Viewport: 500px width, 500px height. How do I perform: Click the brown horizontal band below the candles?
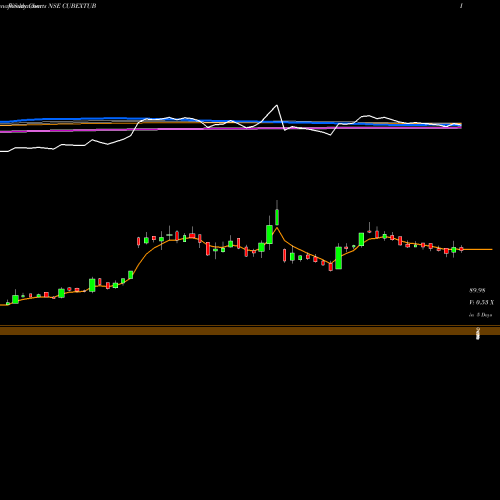coord(250,331)
